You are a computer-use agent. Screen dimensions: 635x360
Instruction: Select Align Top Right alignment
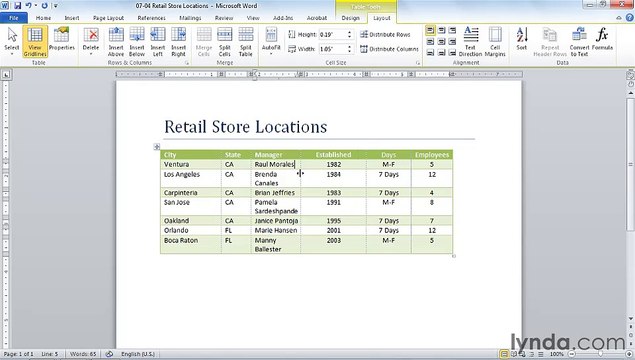[452, 30]
